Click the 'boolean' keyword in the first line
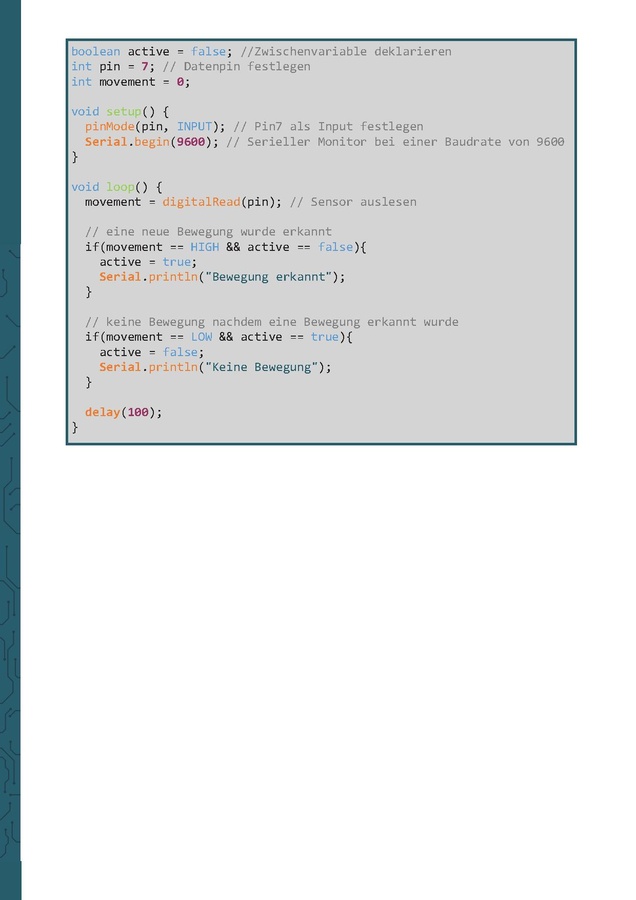 [95, 51]
